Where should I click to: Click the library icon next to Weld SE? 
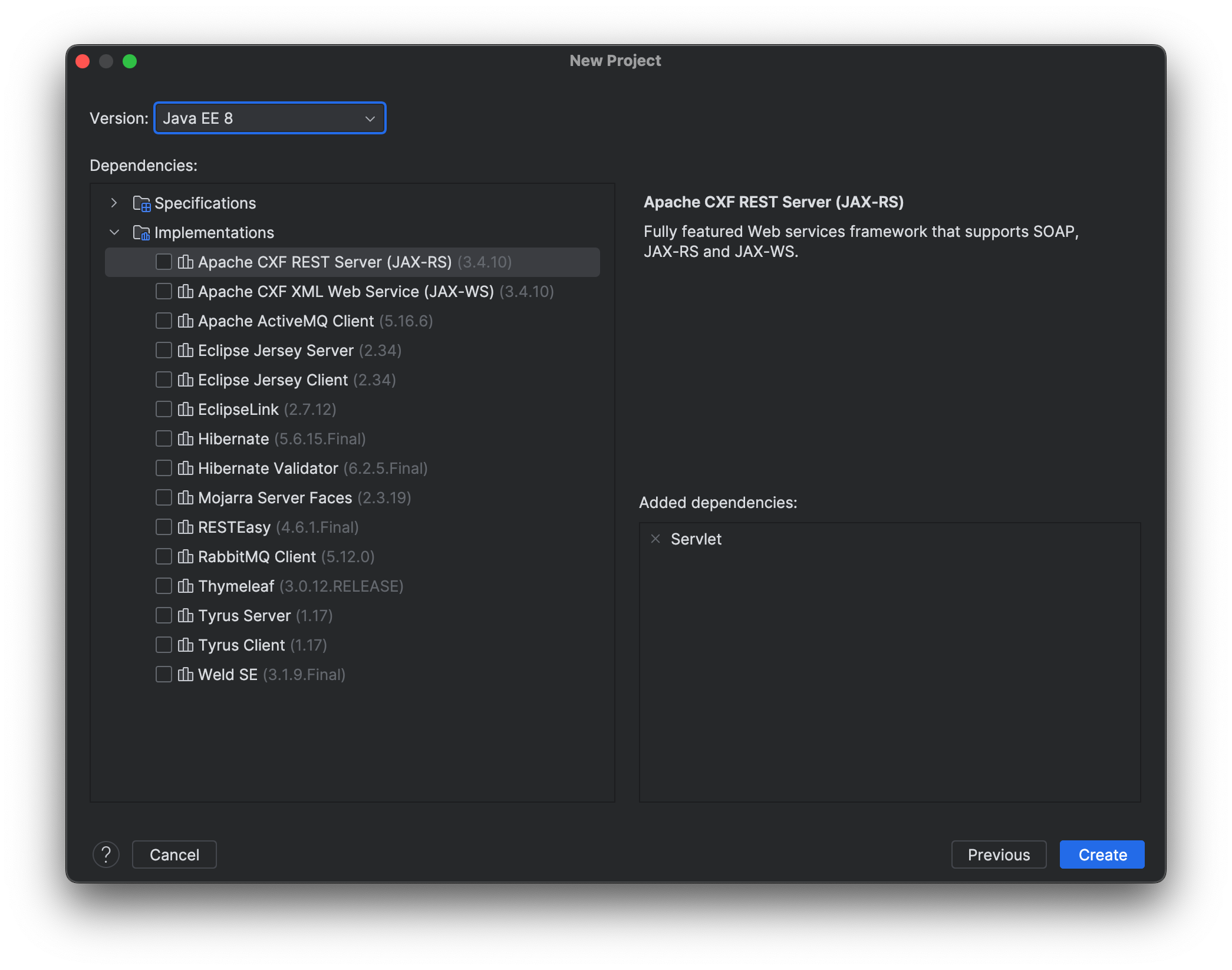coord(185,674)
